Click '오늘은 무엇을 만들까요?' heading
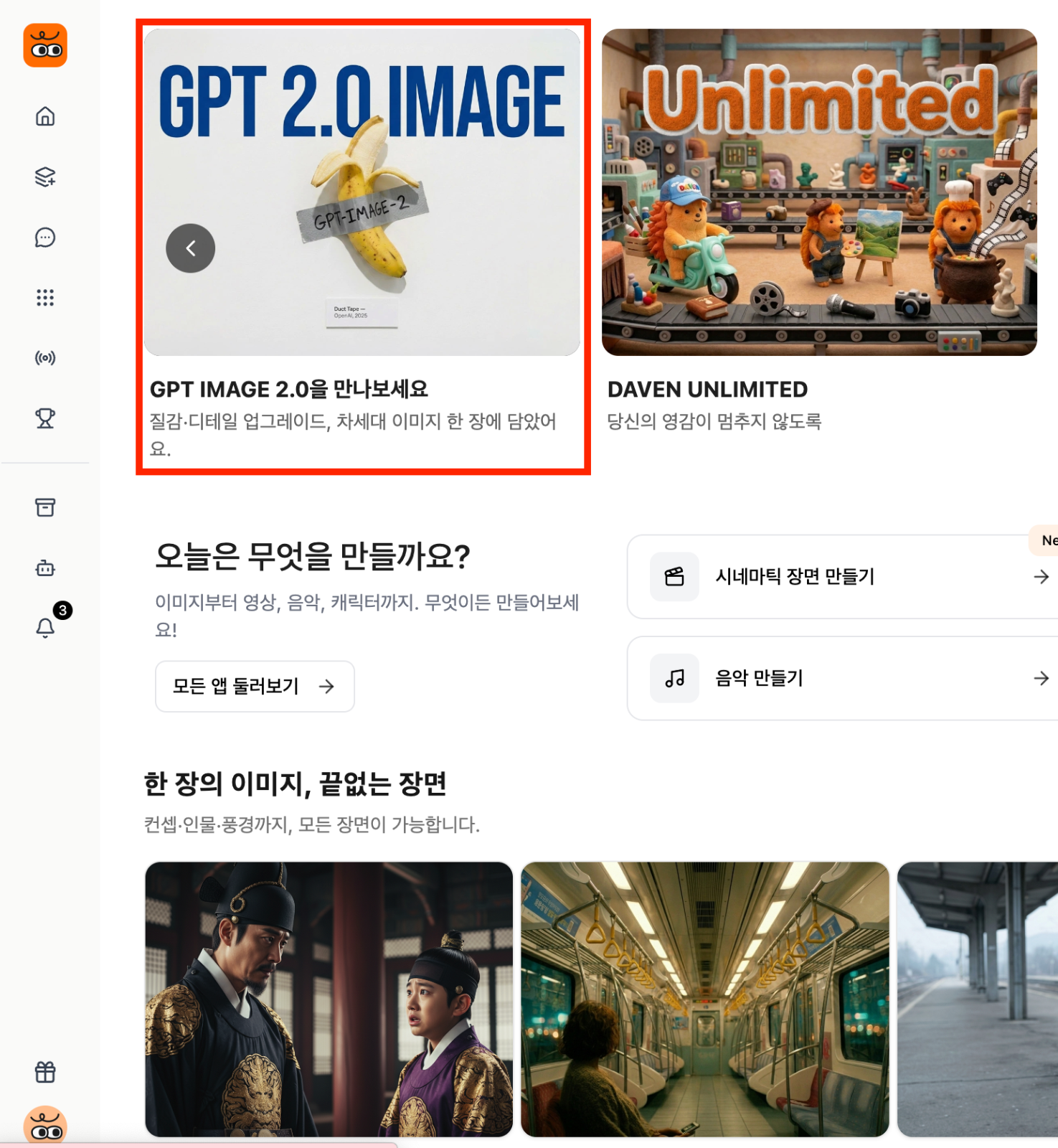Viewport: 1058px width, 1148px height. [313, 556]
